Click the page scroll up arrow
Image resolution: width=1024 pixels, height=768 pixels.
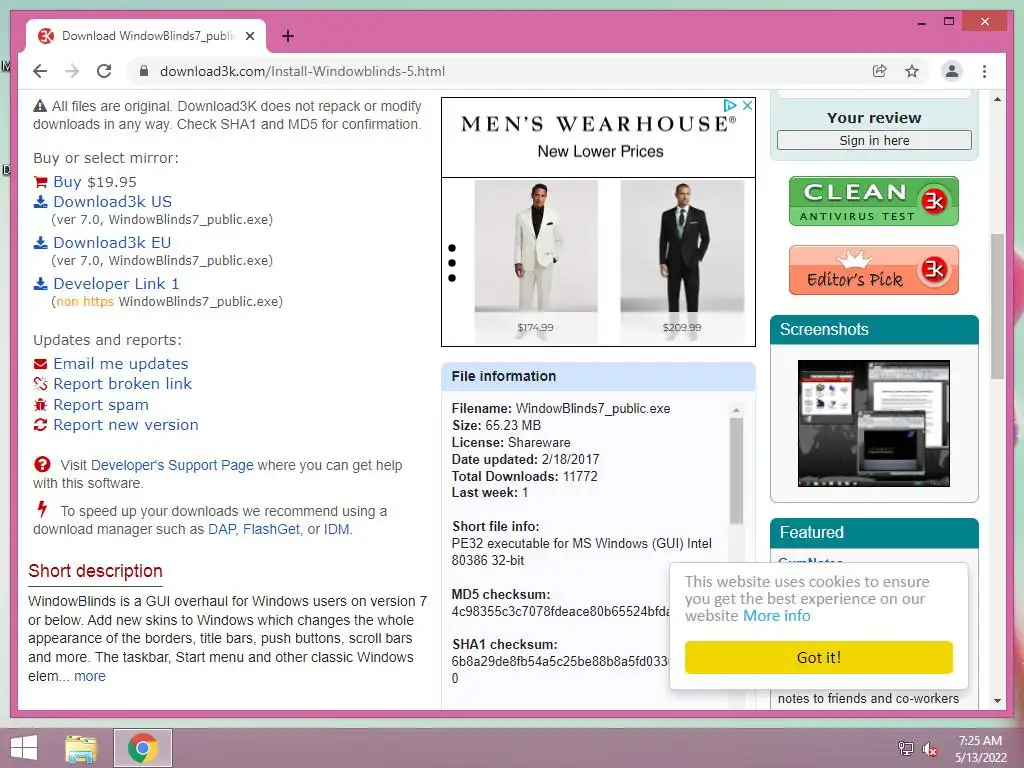coord(997,99)
